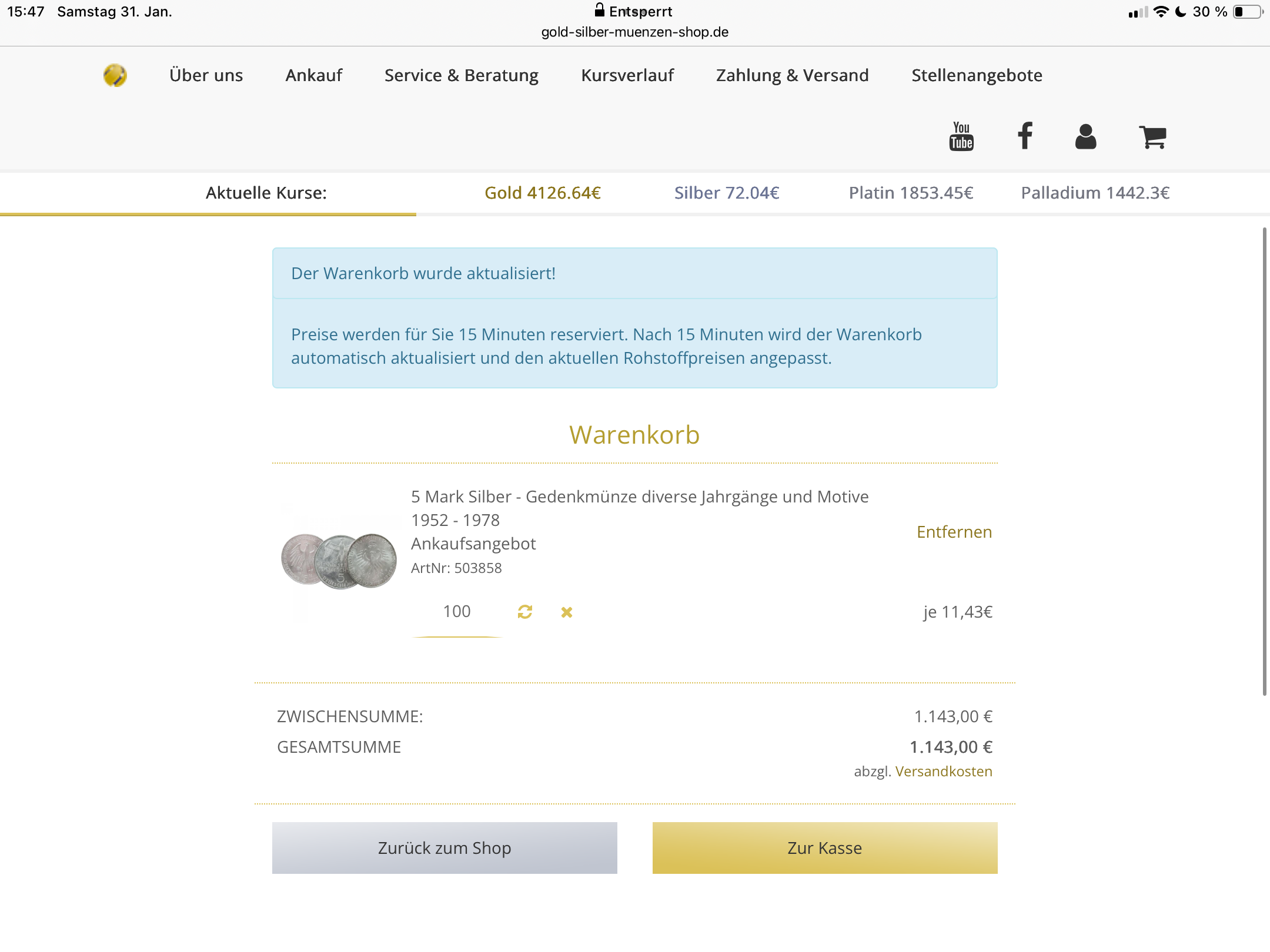The height and width of the screenshot is (952, 1270).
Task: Go to Service & Beratung
Action: click(x=462, y=75)
